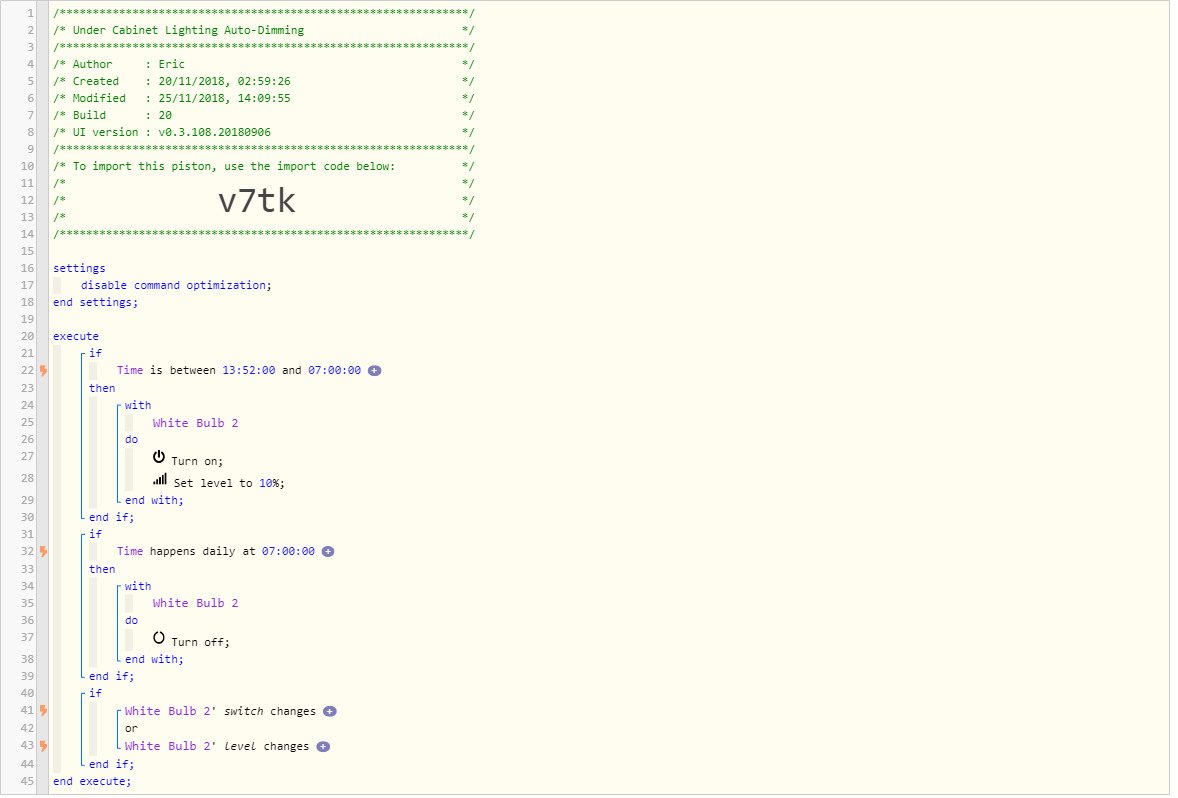
Task: Click the power icon beside Turn on
Action: tap(159, 457)
